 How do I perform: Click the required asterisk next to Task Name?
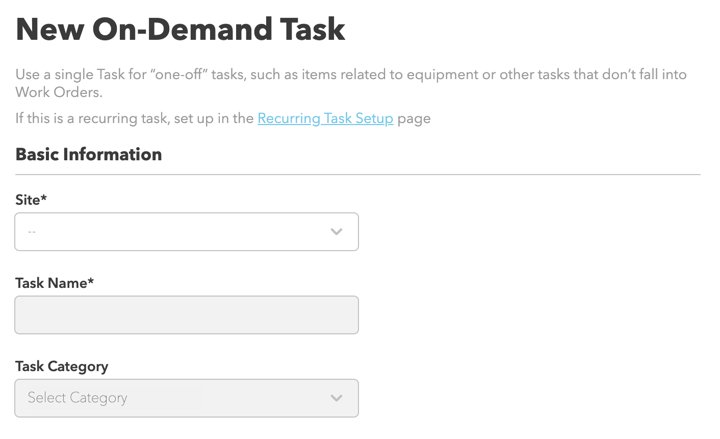pyautogui.click(x=90, y=281)
